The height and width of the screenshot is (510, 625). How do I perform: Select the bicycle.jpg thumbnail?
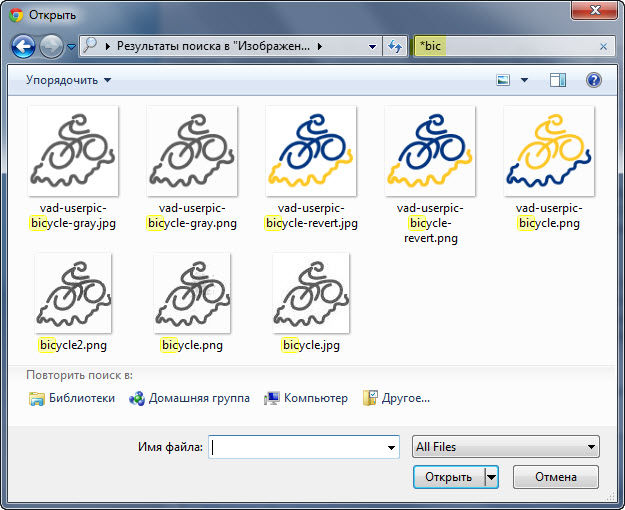pos(311,293)
